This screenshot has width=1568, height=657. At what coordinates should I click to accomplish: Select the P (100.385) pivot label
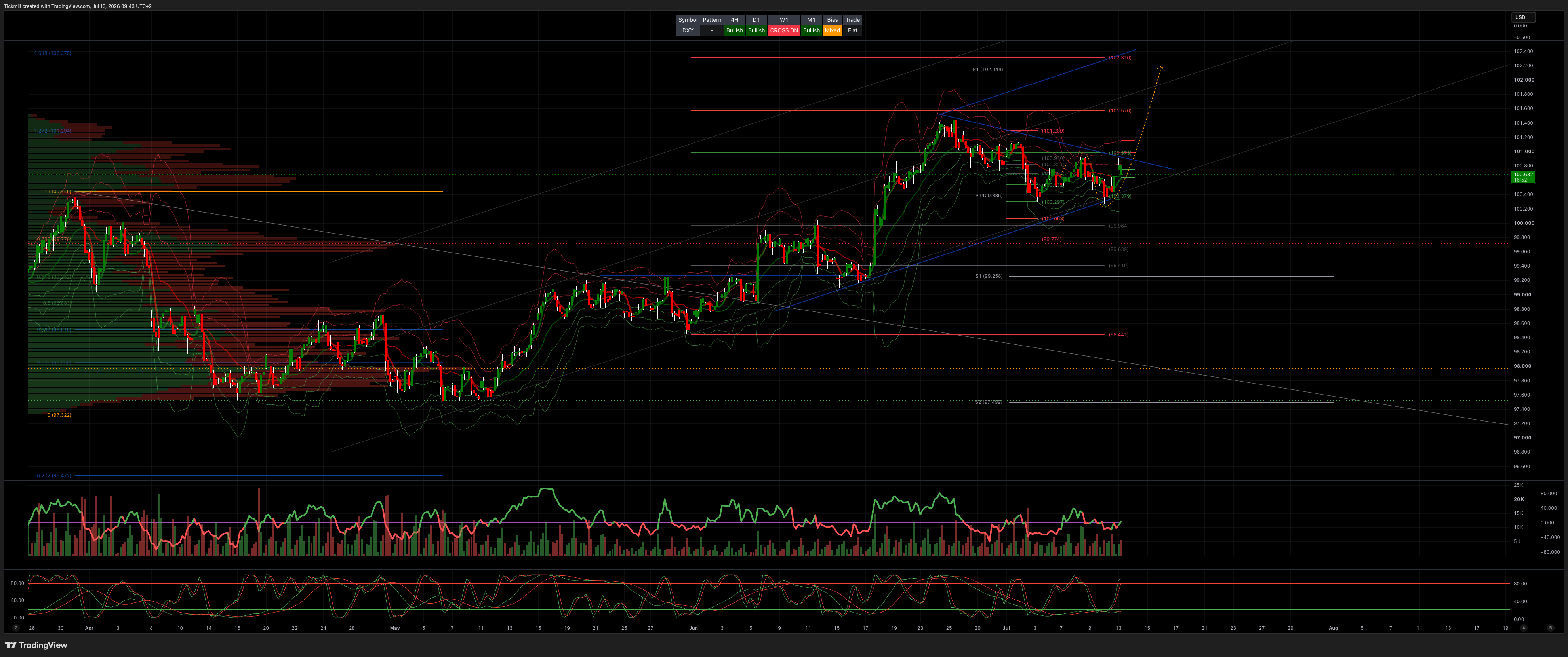tap(989, 195)
